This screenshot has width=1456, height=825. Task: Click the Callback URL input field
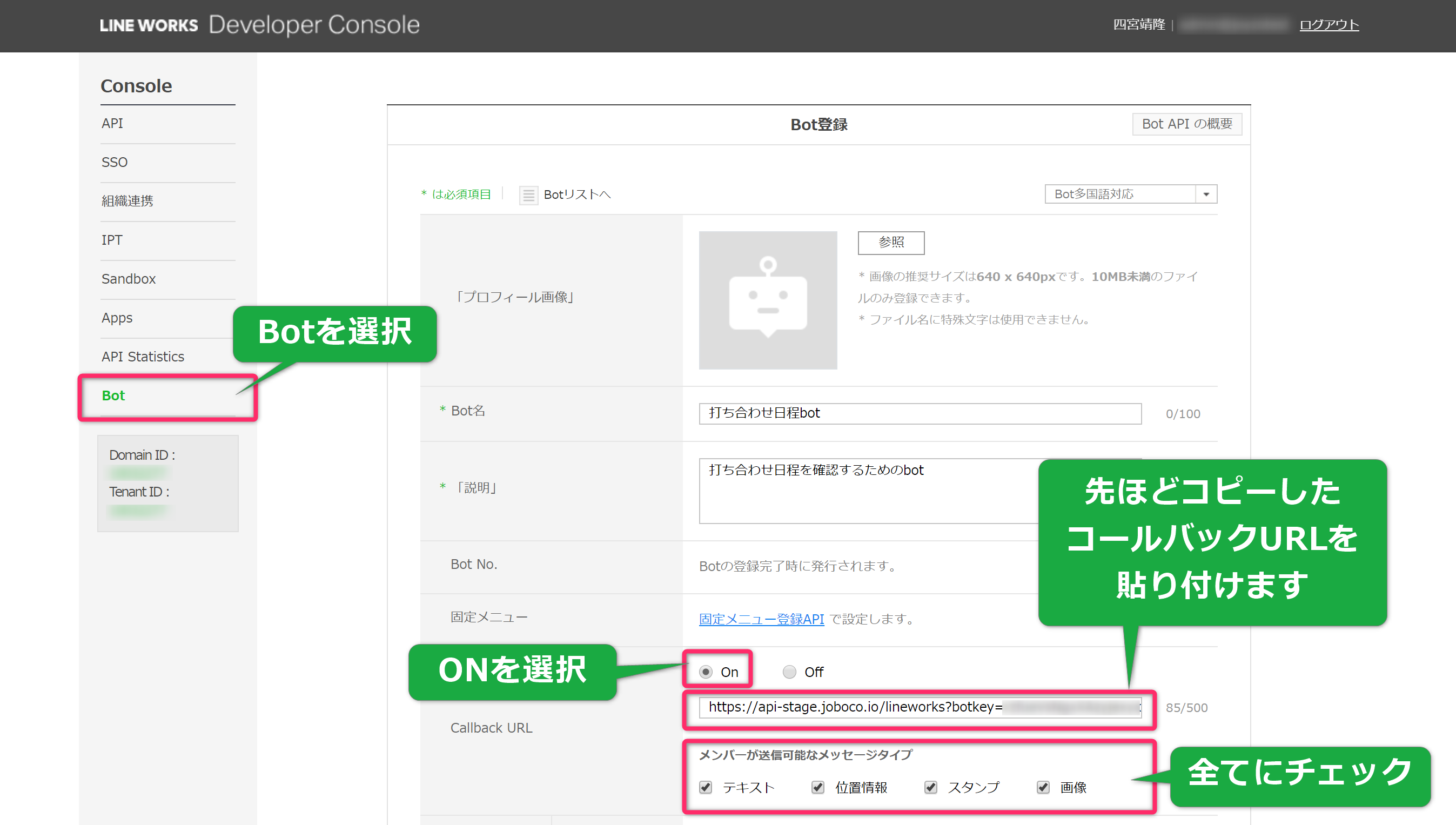(x=920, y=707)
